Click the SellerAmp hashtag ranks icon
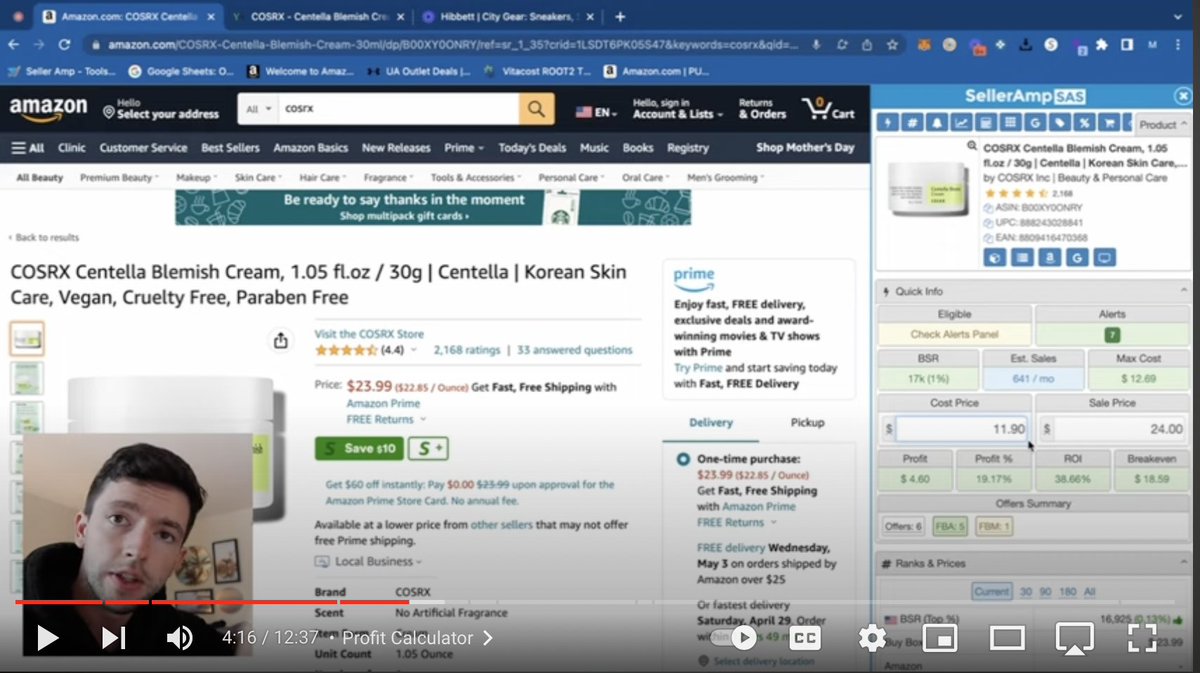Image resolution: width=1200 pixels, height=673 pixels. 911,122
